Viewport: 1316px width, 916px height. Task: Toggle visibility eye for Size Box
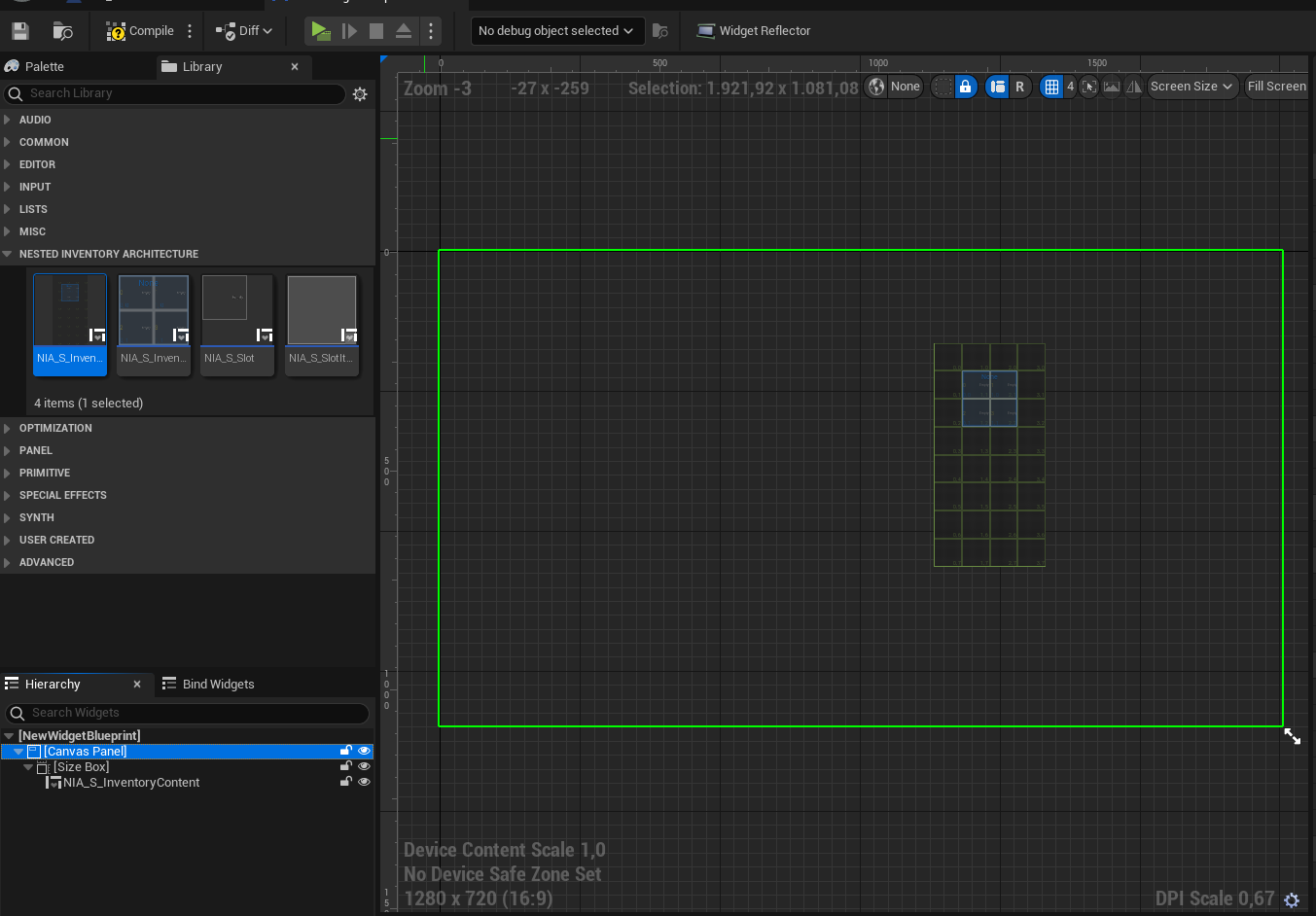pyautogui.click(x=364, y=766)
